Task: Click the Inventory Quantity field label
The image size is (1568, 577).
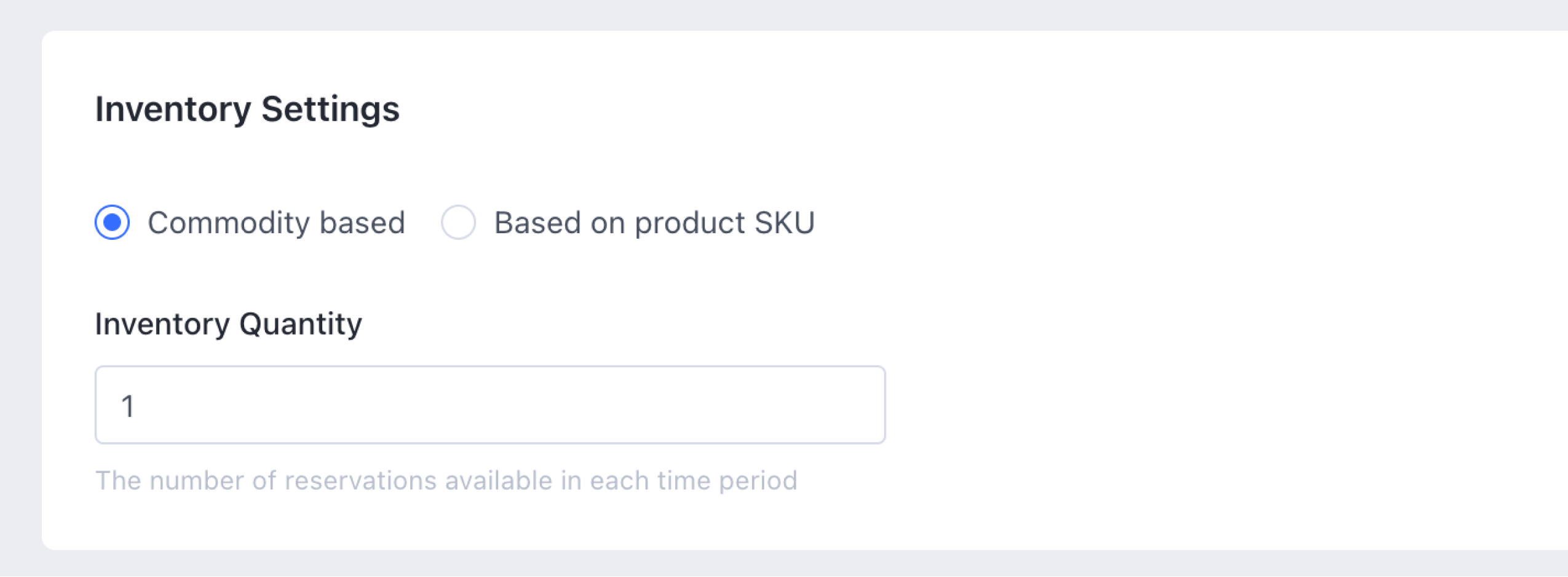Action: pyautogui.click(x=228, y=324)
